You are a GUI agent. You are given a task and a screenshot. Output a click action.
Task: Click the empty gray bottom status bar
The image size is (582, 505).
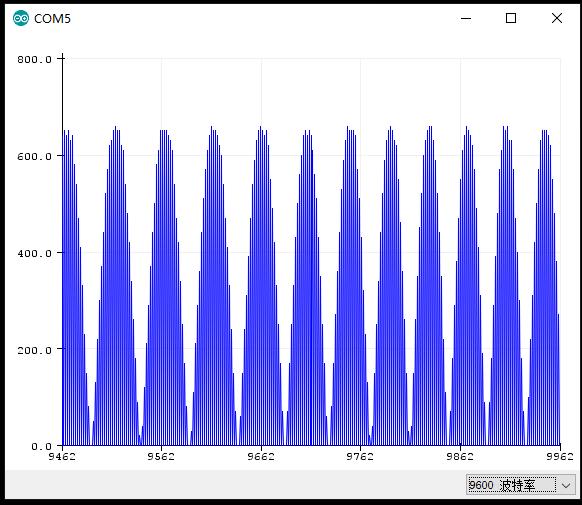[x=234, y=485]
